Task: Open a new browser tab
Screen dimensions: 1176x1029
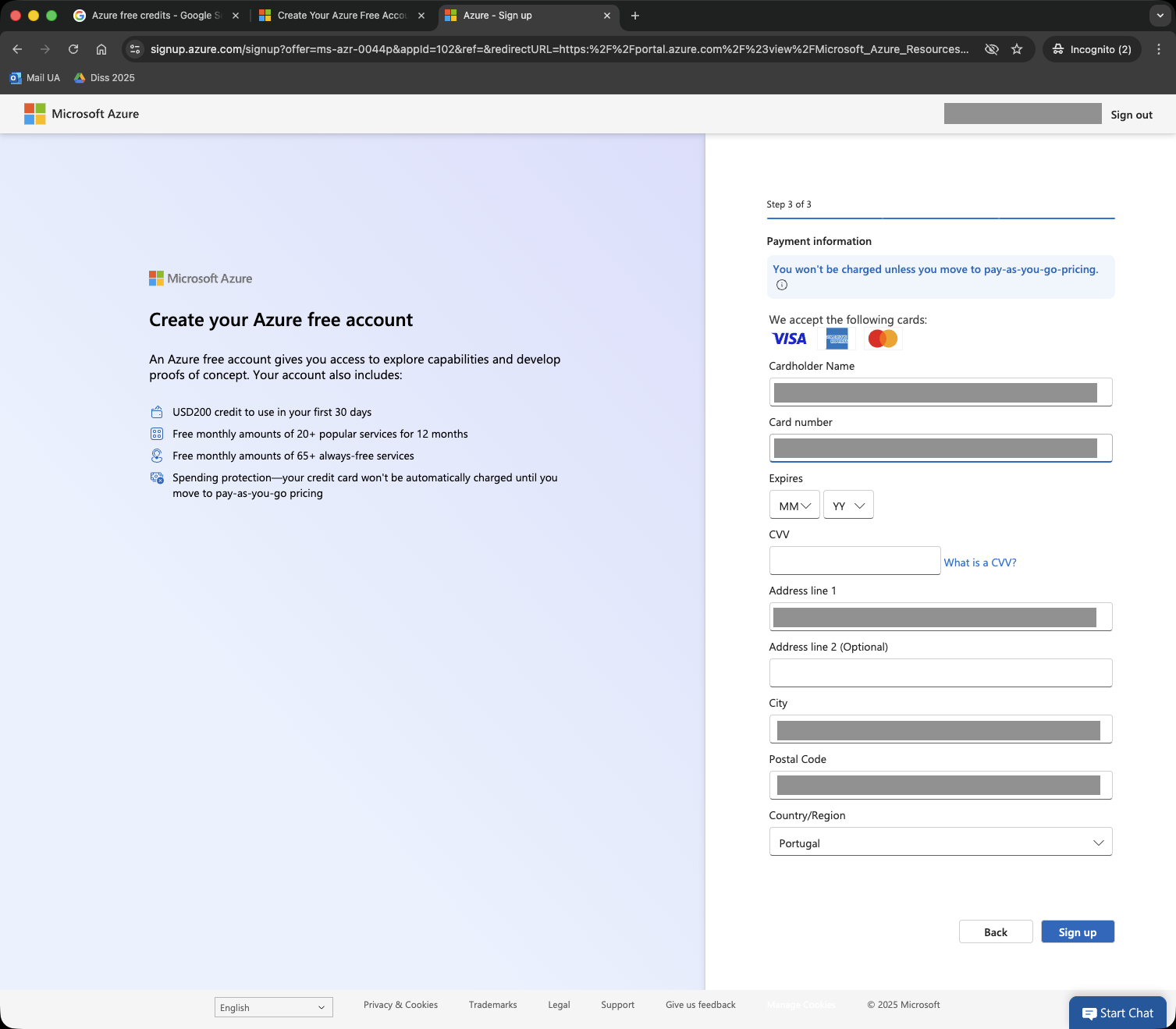Action: [635, 16]
